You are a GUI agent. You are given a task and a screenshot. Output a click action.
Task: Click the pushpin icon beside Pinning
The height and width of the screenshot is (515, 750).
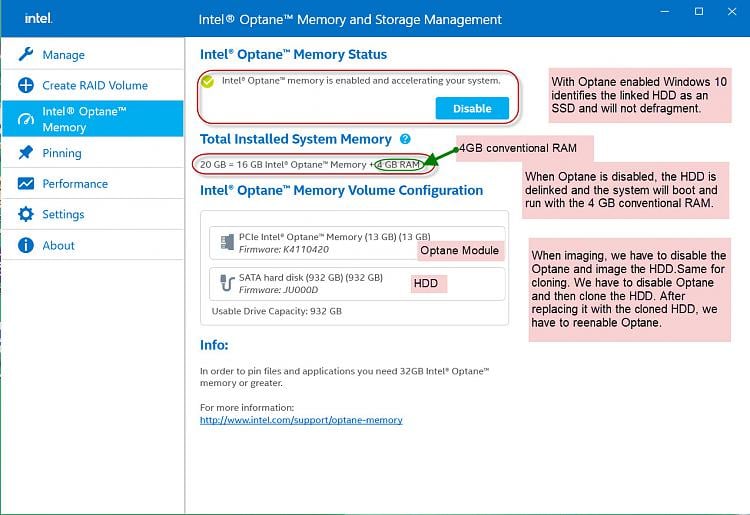(26, 153)
